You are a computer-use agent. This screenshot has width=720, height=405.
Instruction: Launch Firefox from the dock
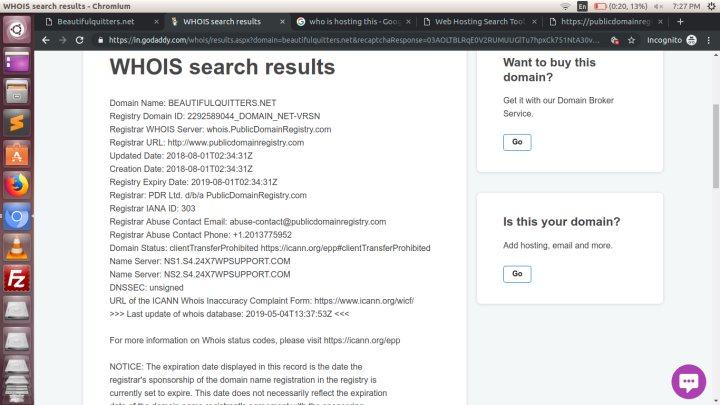[x=17, y=185]
